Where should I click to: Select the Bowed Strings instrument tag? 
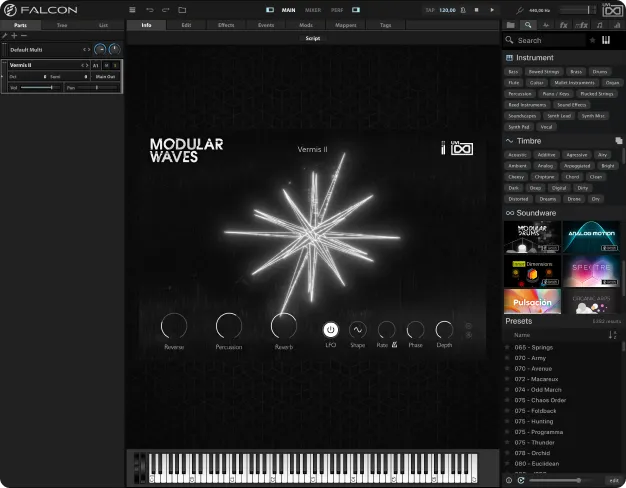544,72
